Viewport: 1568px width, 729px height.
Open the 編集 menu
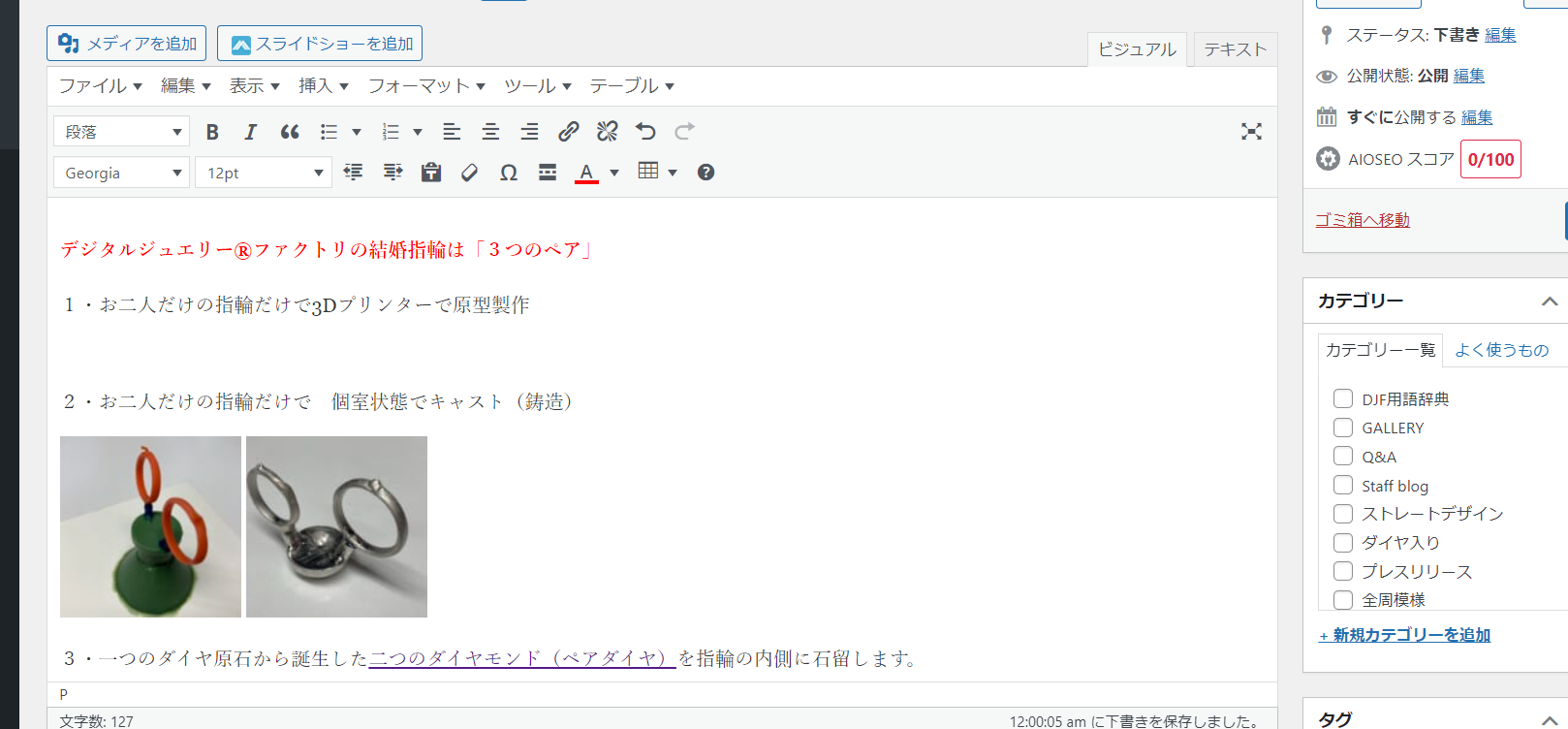[x=185, y=86]
